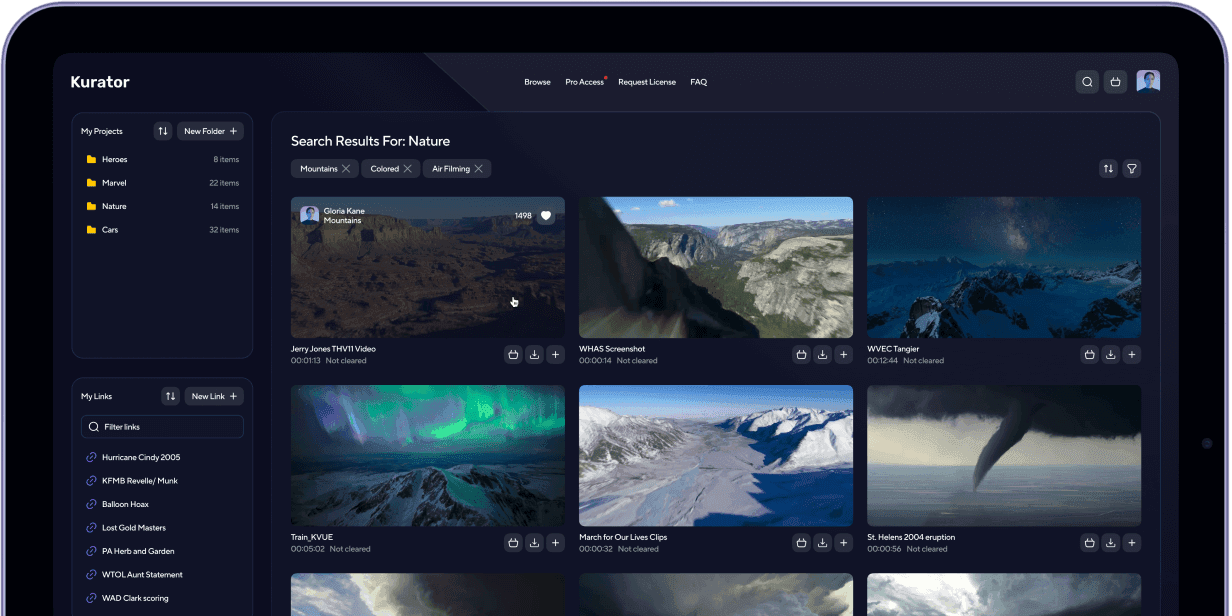Screen dimensions: 1232x616
Task: Download Jerry Jones THV11 Video
Action: click(x=534, y=354)
